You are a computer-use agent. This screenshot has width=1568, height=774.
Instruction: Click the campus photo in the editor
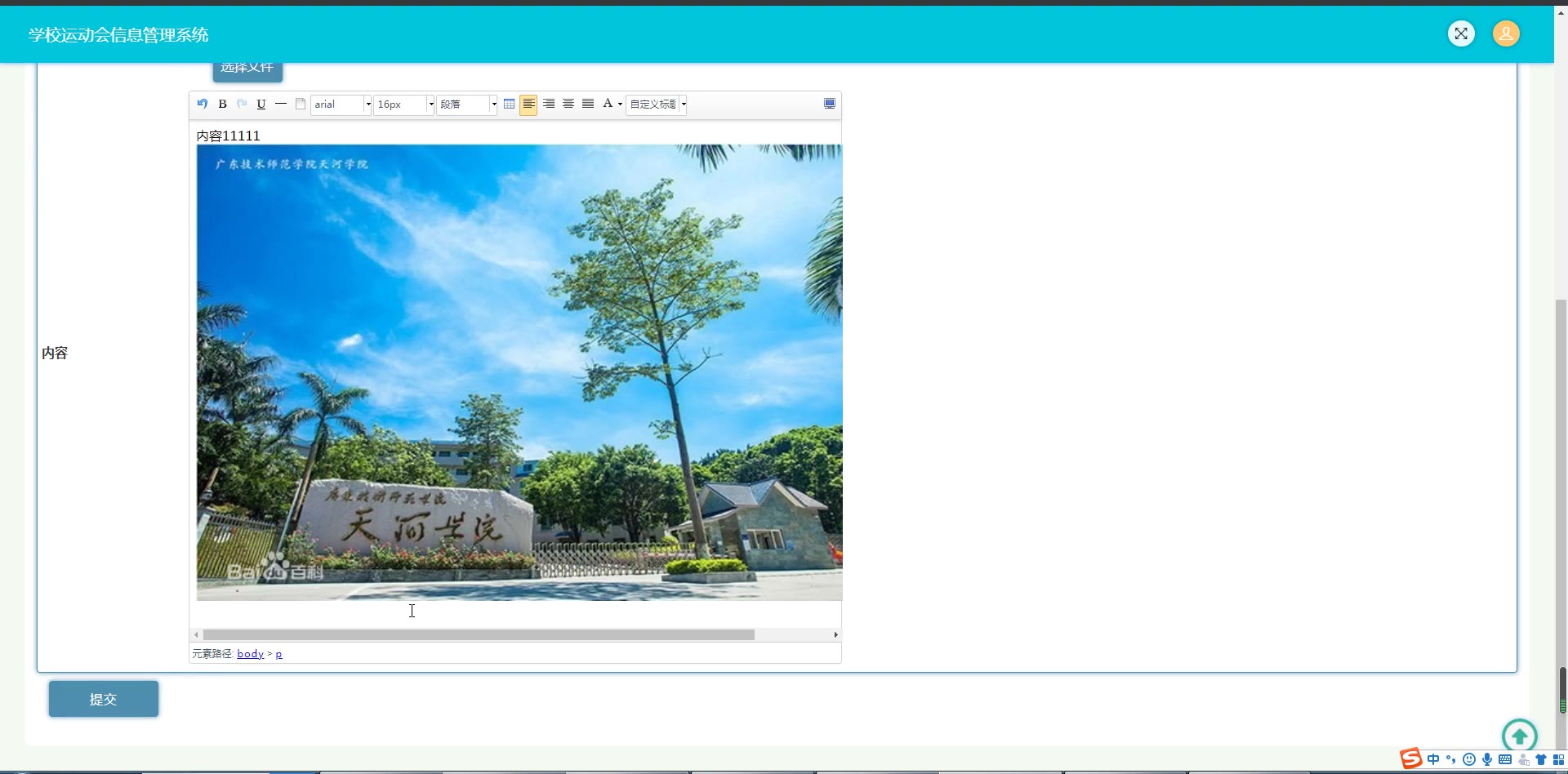(x=519, y=372)
